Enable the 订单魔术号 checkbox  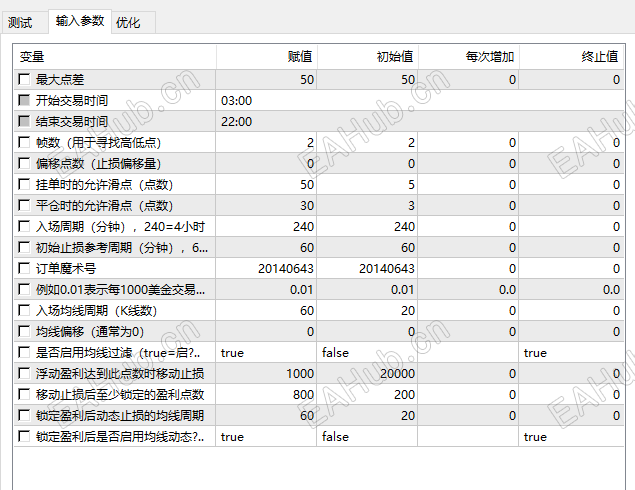(x=24, y=268)
